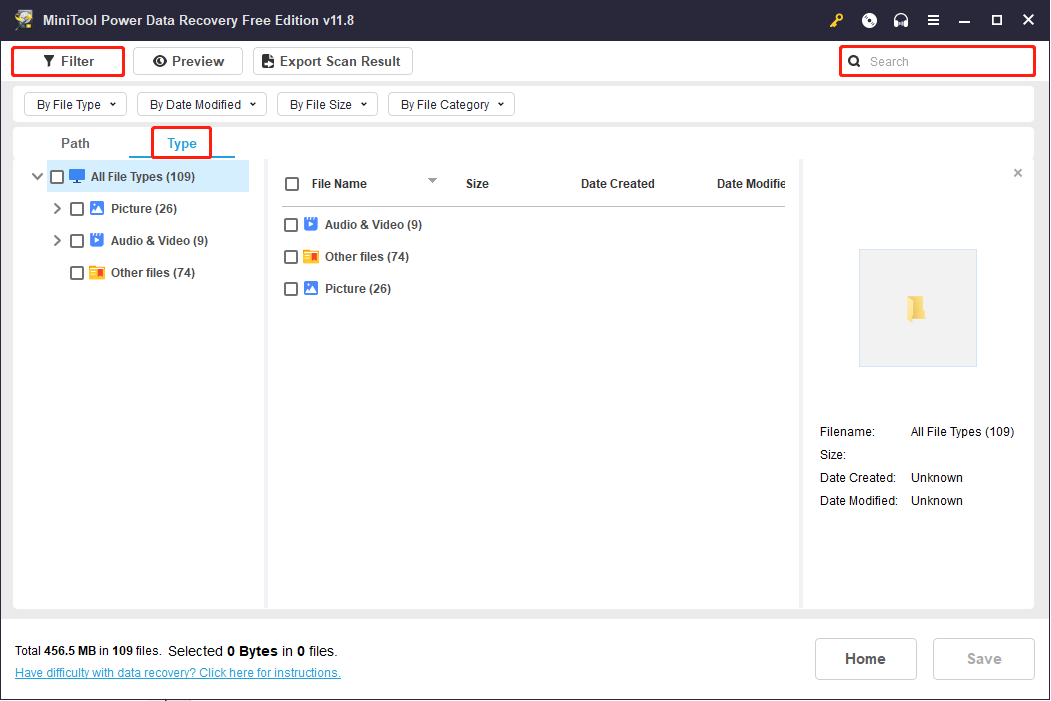
Task: Check the Audio & Video (9) tree checkbox
Action: 77,241
